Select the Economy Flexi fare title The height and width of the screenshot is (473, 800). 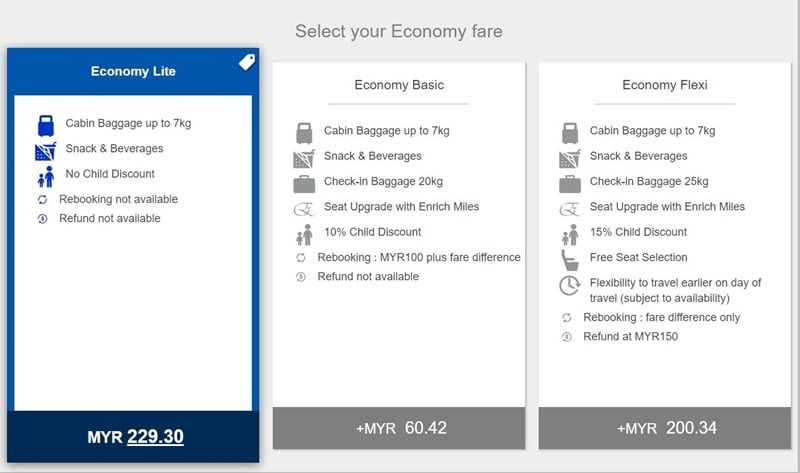click(665, 85)
